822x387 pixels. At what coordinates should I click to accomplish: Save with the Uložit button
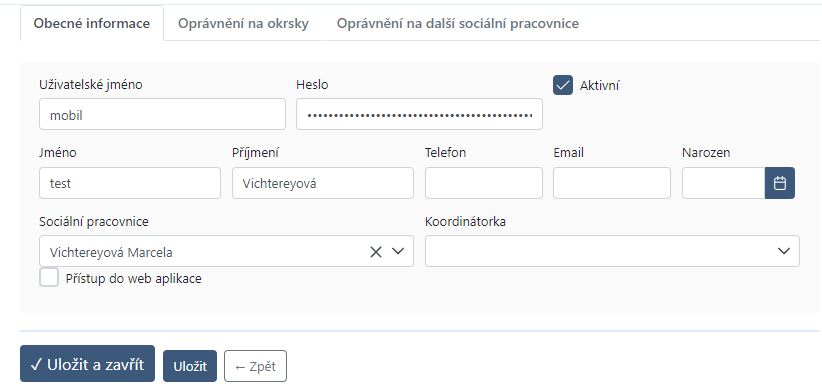point(190,366)
